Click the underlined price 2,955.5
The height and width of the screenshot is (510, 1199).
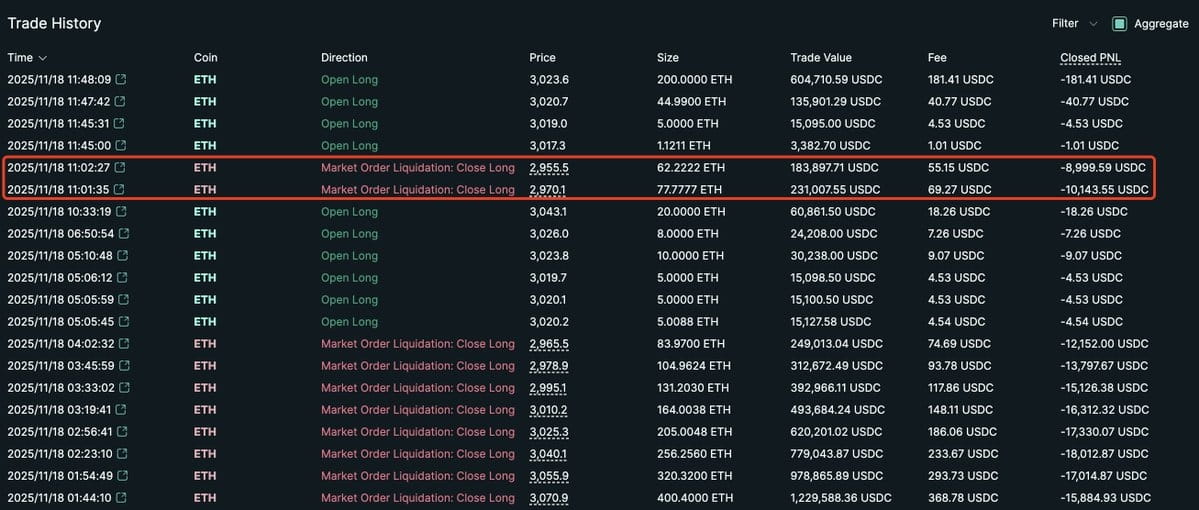pyautogui.click(x=549, y=167)
